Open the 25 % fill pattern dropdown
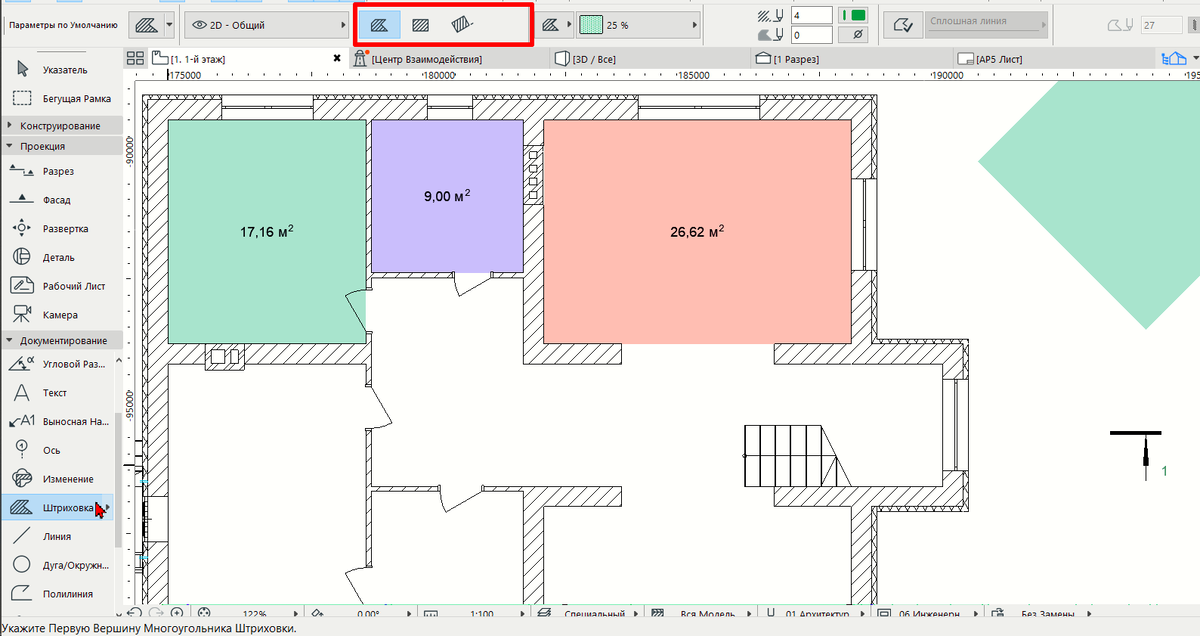 640,23
